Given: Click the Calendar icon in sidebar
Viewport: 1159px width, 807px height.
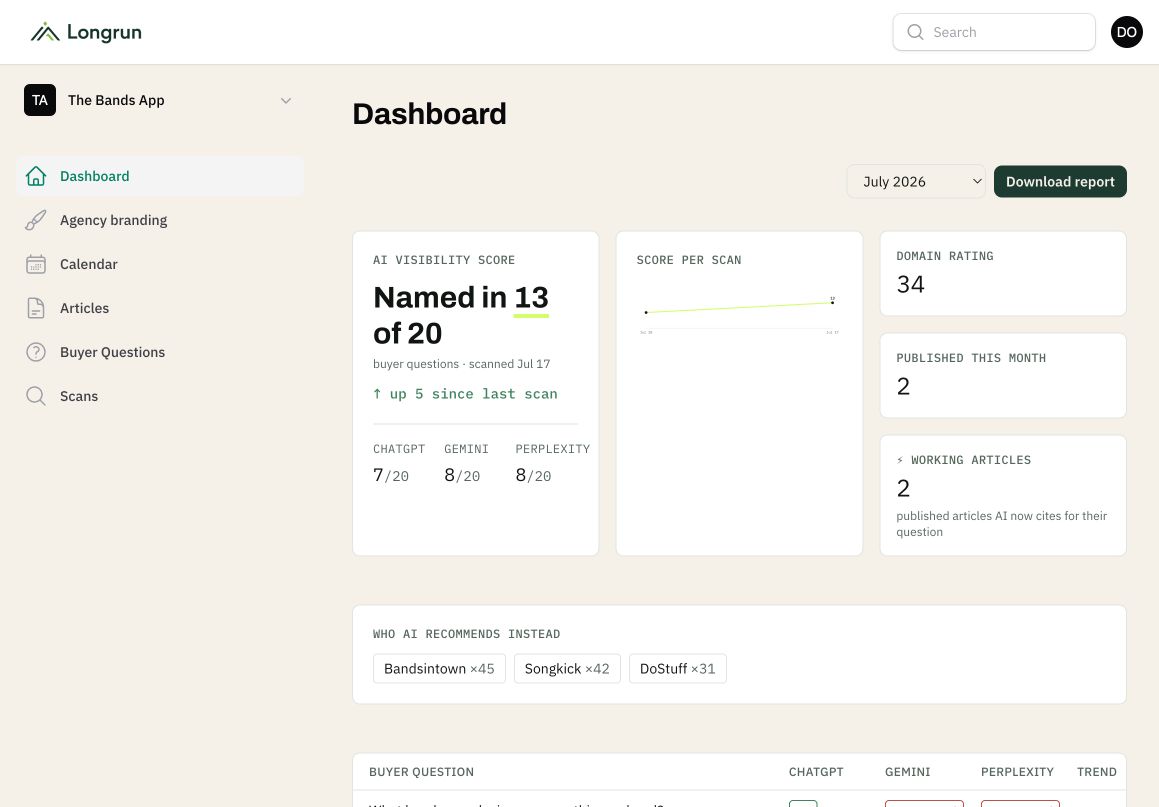Looking at the screenshot, I should pyautogui.click(x=35, y=264).
